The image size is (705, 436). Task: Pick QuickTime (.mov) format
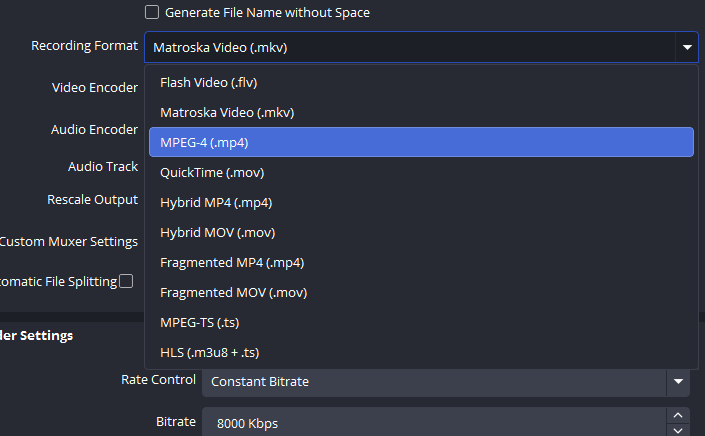(x=421, y=172)
